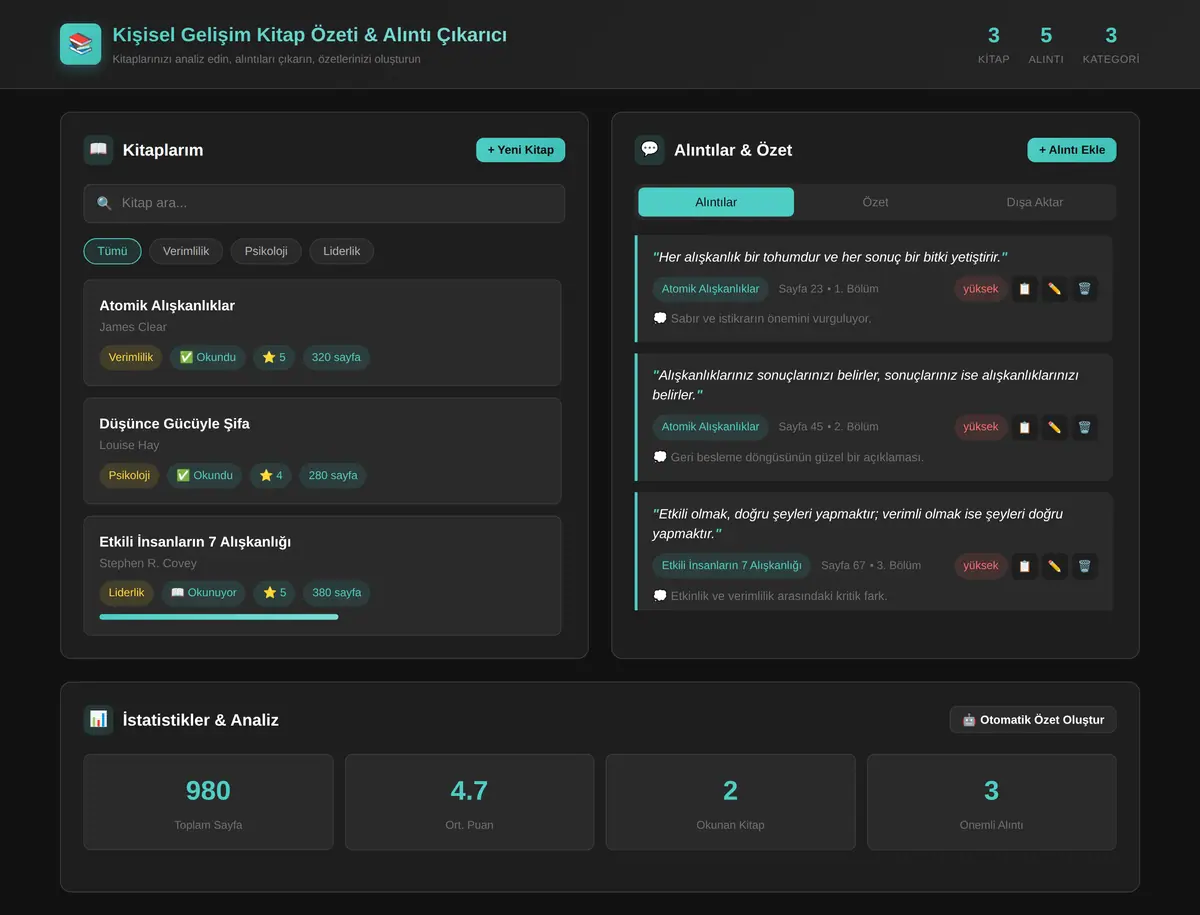Viewport: 1200px width, 915px height.
Task: Click the speech bubble icon beside Alıntılar & Özet
Action: click(x=650, y=150)
